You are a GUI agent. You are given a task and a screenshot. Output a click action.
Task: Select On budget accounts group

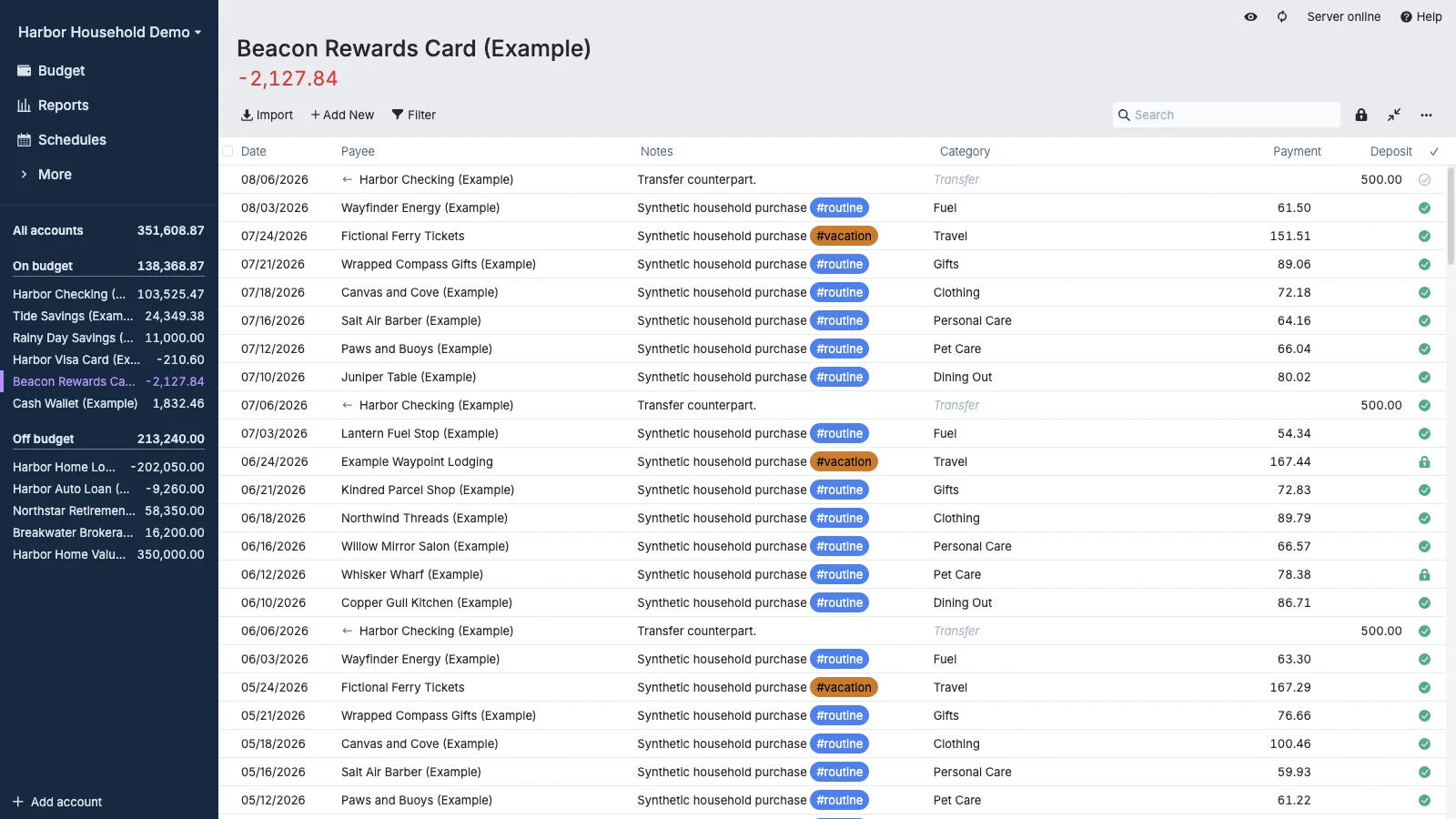pos(109,266)
